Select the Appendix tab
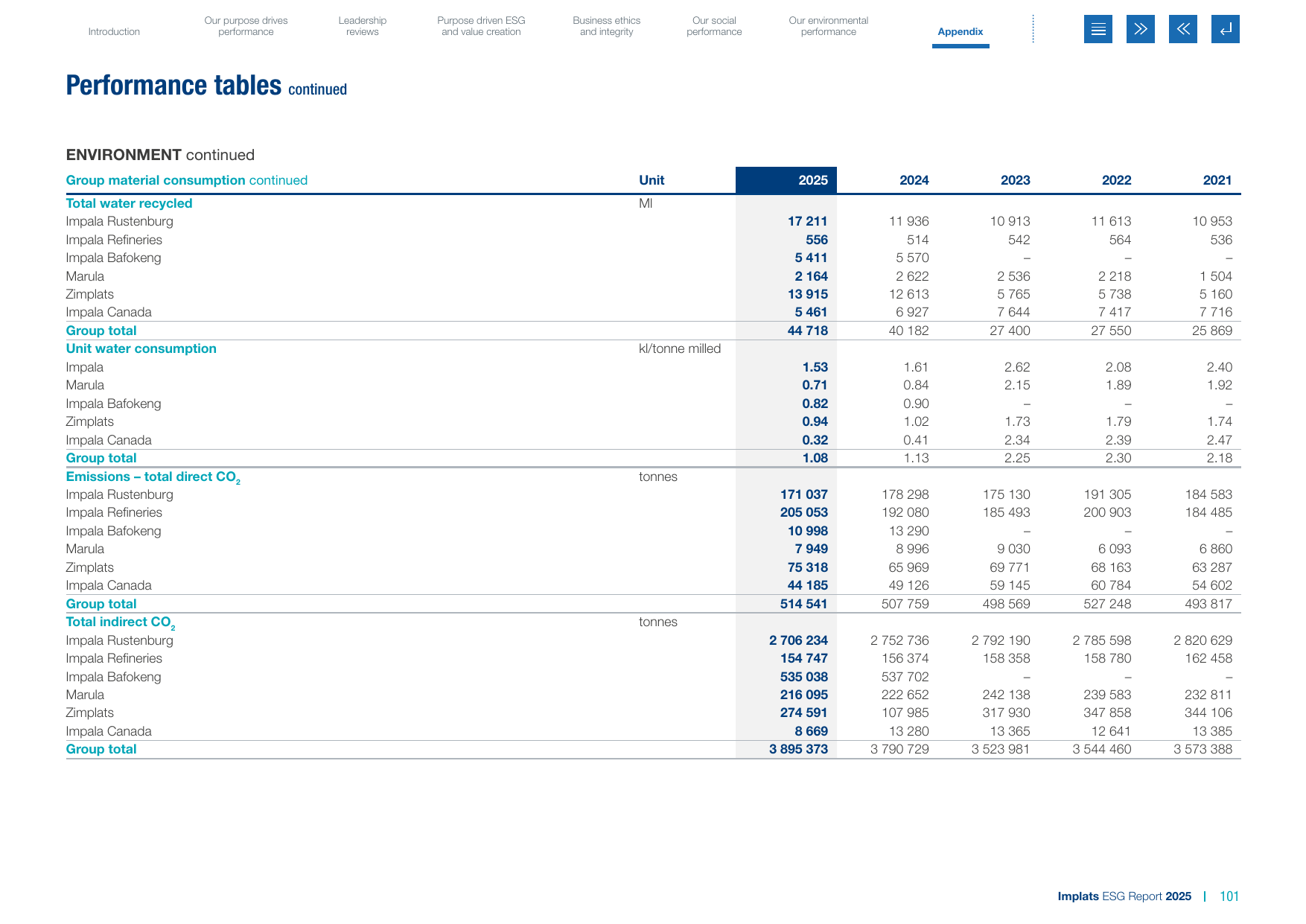This screenshot has width=1306, height=924. (961, 31)
